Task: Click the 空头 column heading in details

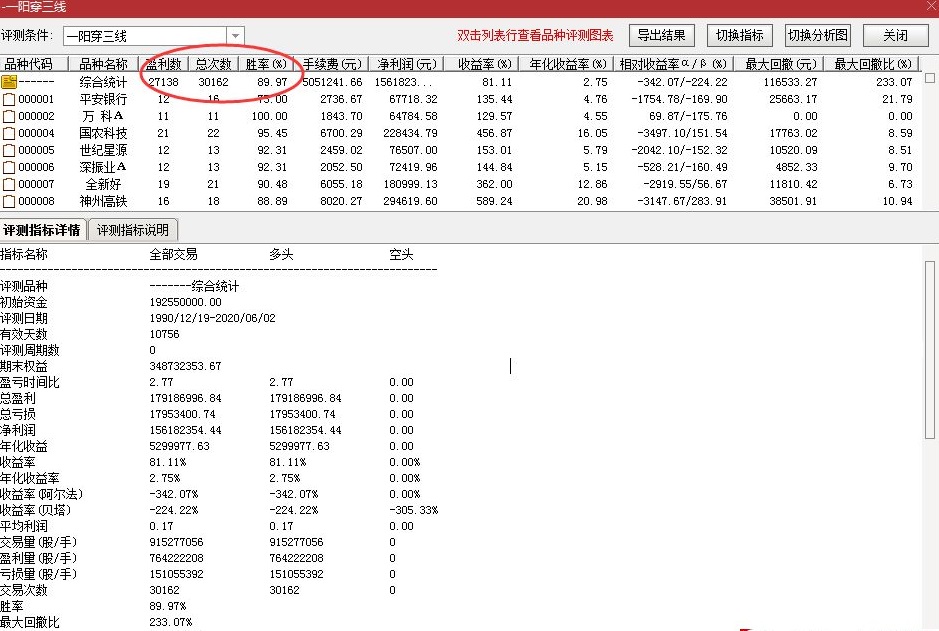Action: click(x=401, y=254)
